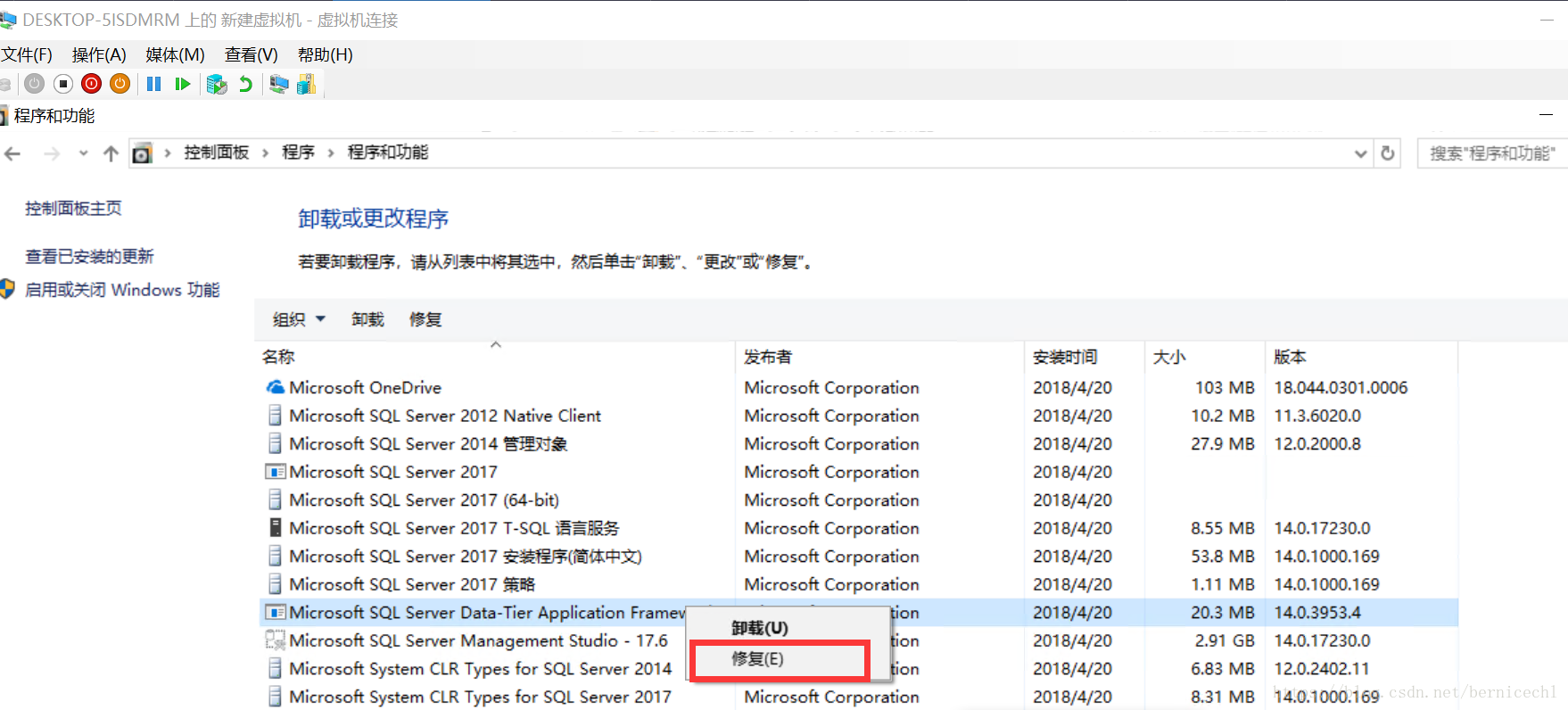Click the green Reset play-arrow toolbar icon
The height and width of the screenshot is (710, 1568).
coord(183,84)
